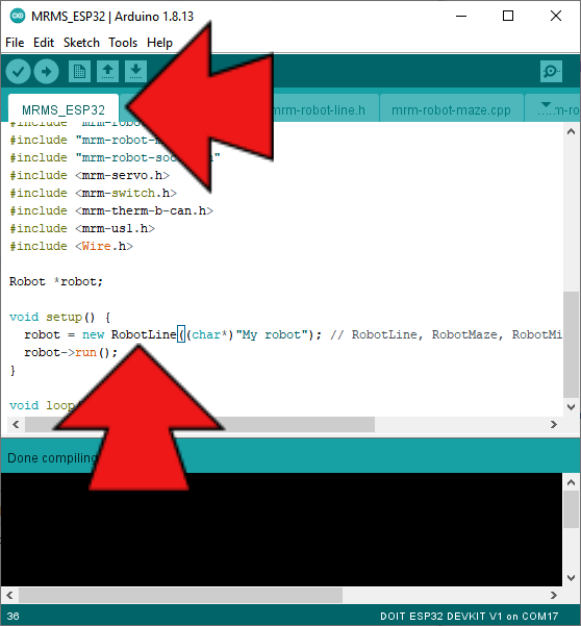Screen dimensions: 581x626
Task: Click the // RobotLine, RobotMaze comment
Action: [x=446, y=335]
